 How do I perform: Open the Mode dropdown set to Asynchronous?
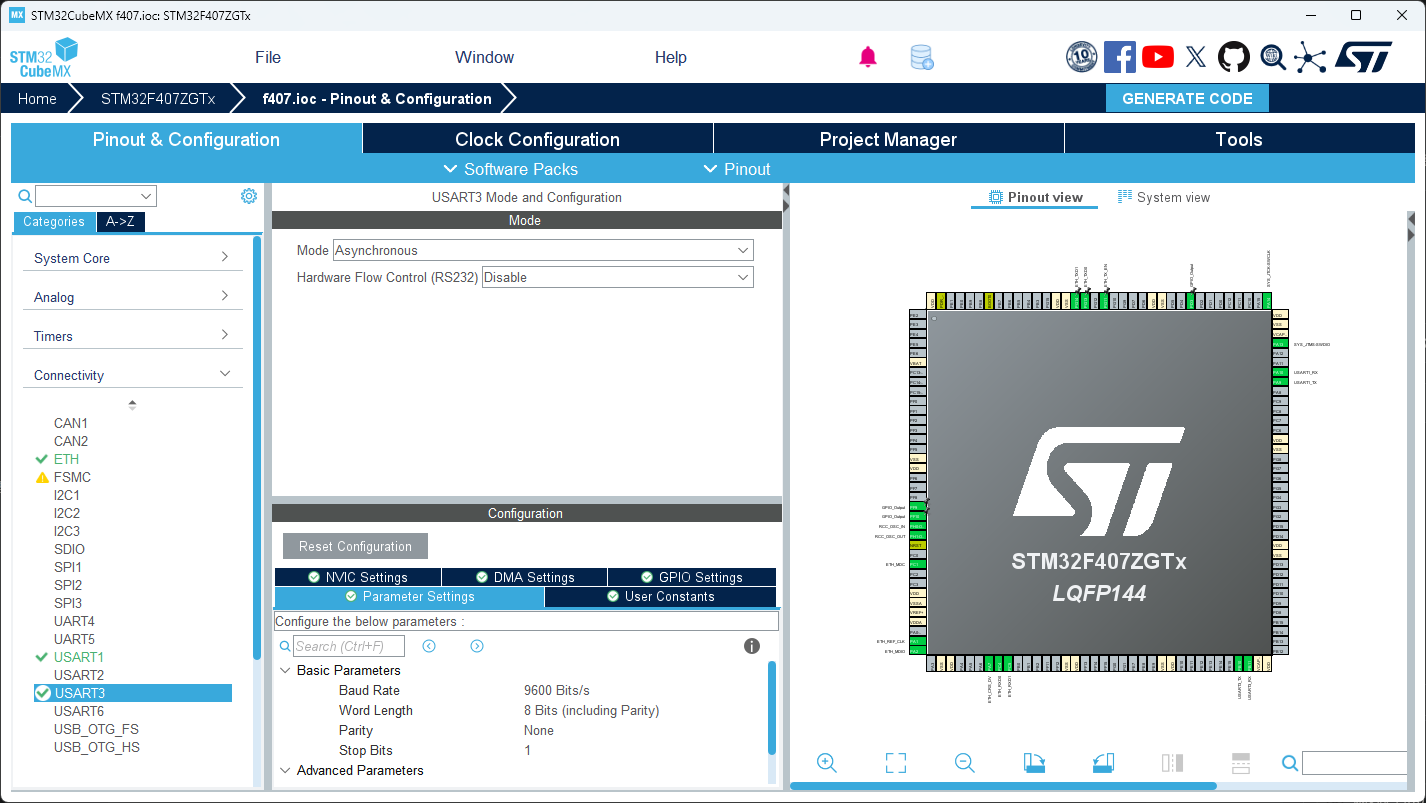click(743, 250)
